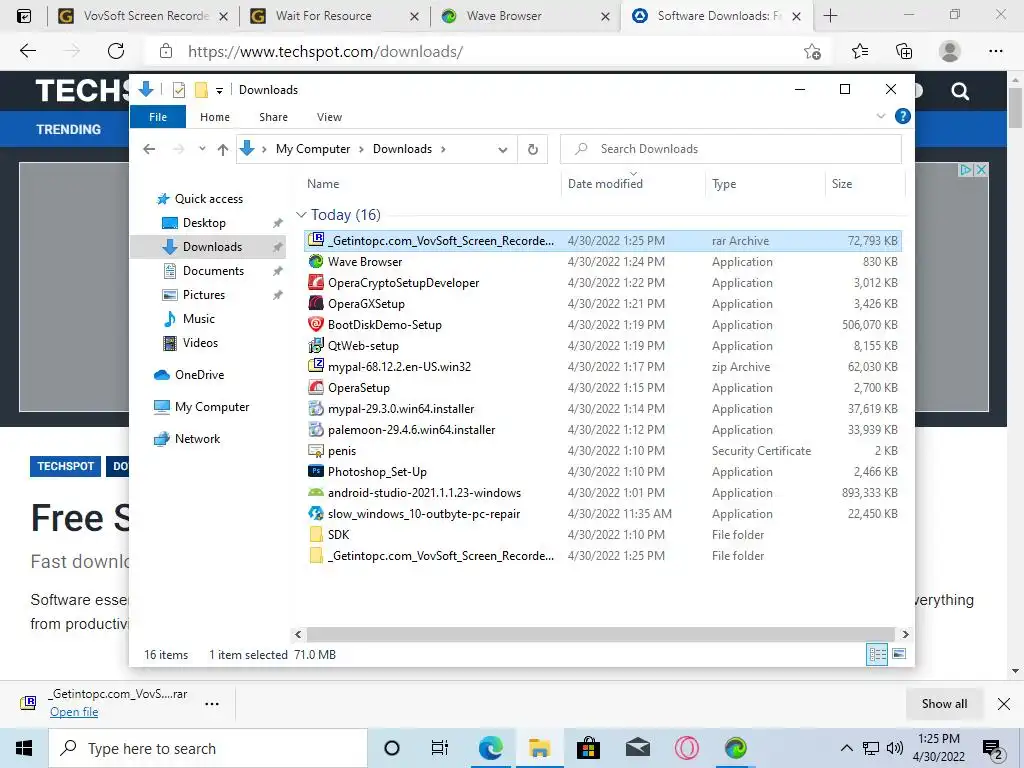Screen dimensions: 1024x768
Task: Click the mypal-68.12.2 zip archive icon
Action: 316,366
